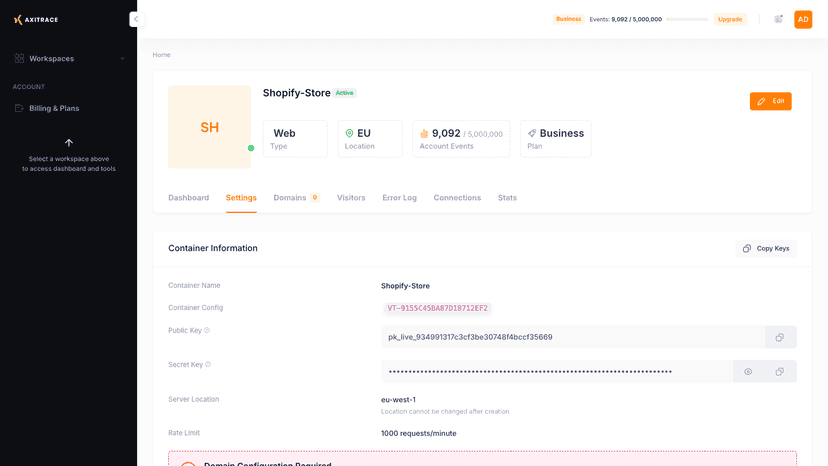Expand the Workspaces dropdown chevron

pos(123,59)
